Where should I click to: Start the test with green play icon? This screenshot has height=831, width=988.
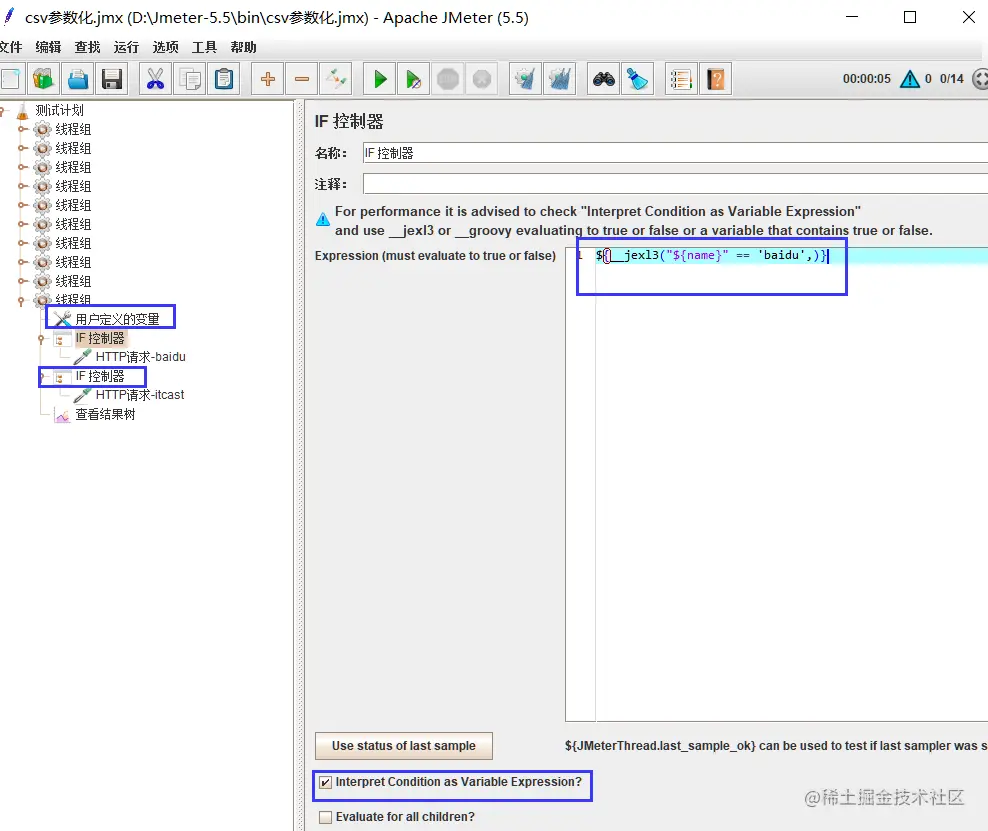point(379,79)
